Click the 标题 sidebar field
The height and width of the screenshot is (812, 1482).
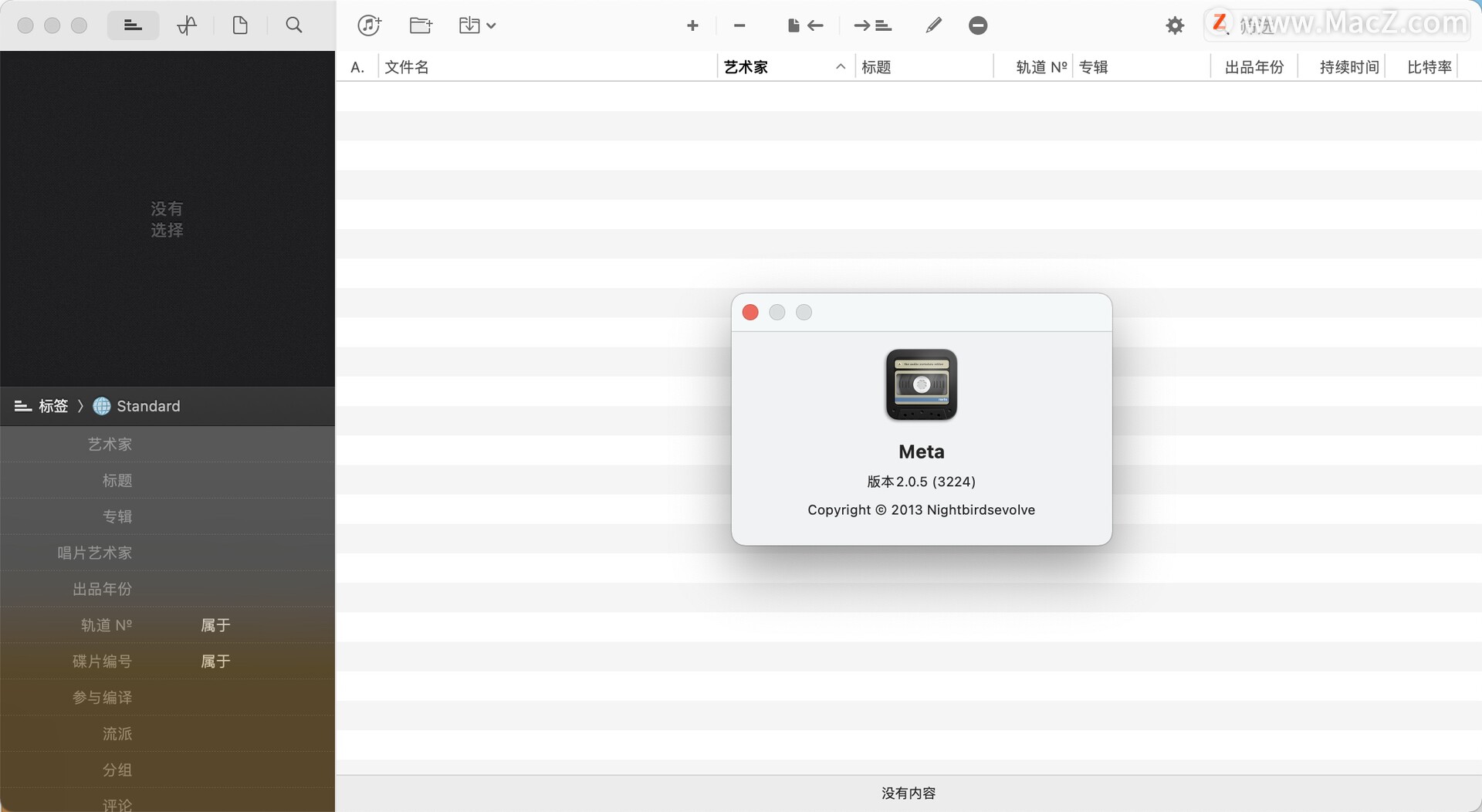(167, 481)
